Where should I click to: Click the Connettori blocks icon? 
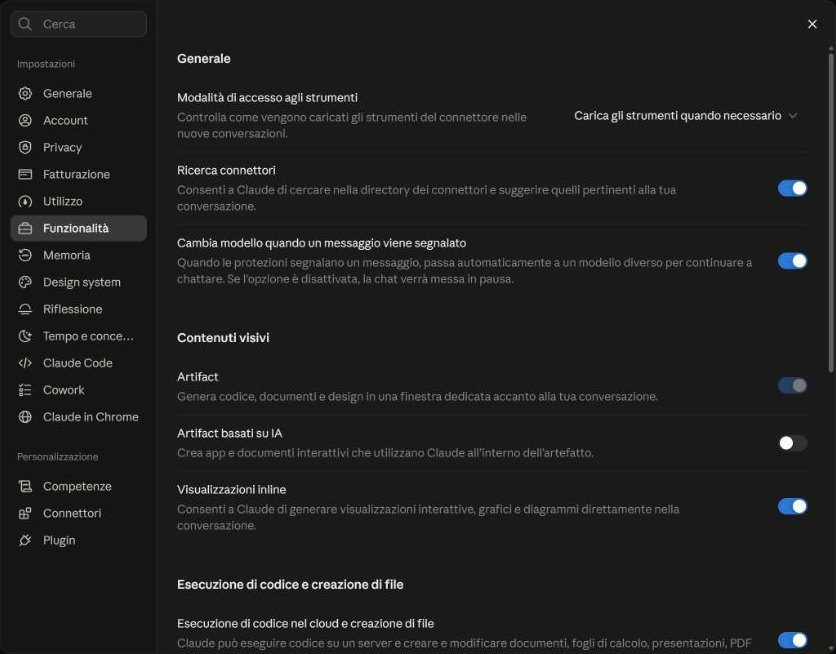pos(25,513)
